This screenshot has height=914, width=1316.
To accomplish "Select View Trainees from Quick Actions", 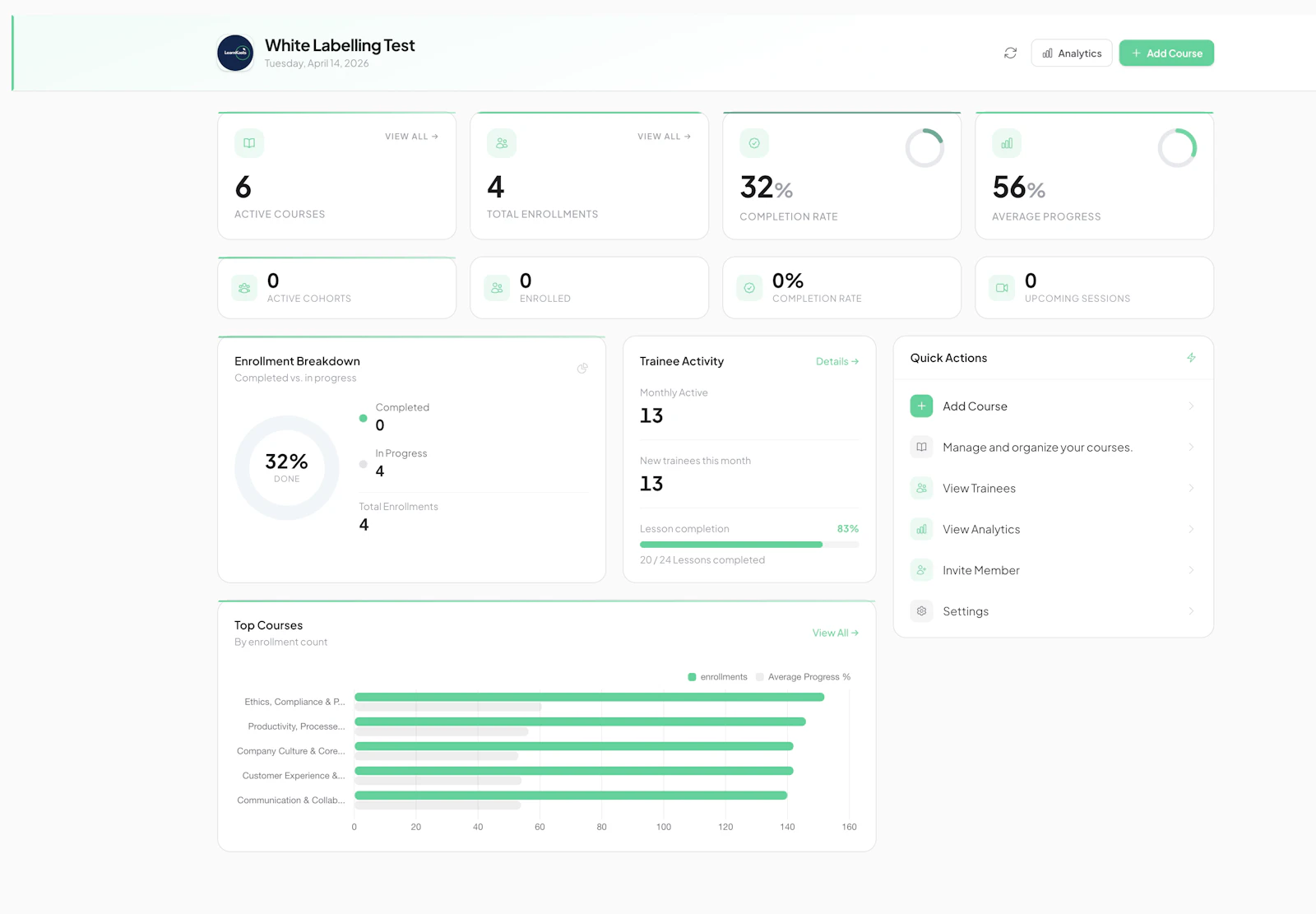I will (x=979, y=488).
